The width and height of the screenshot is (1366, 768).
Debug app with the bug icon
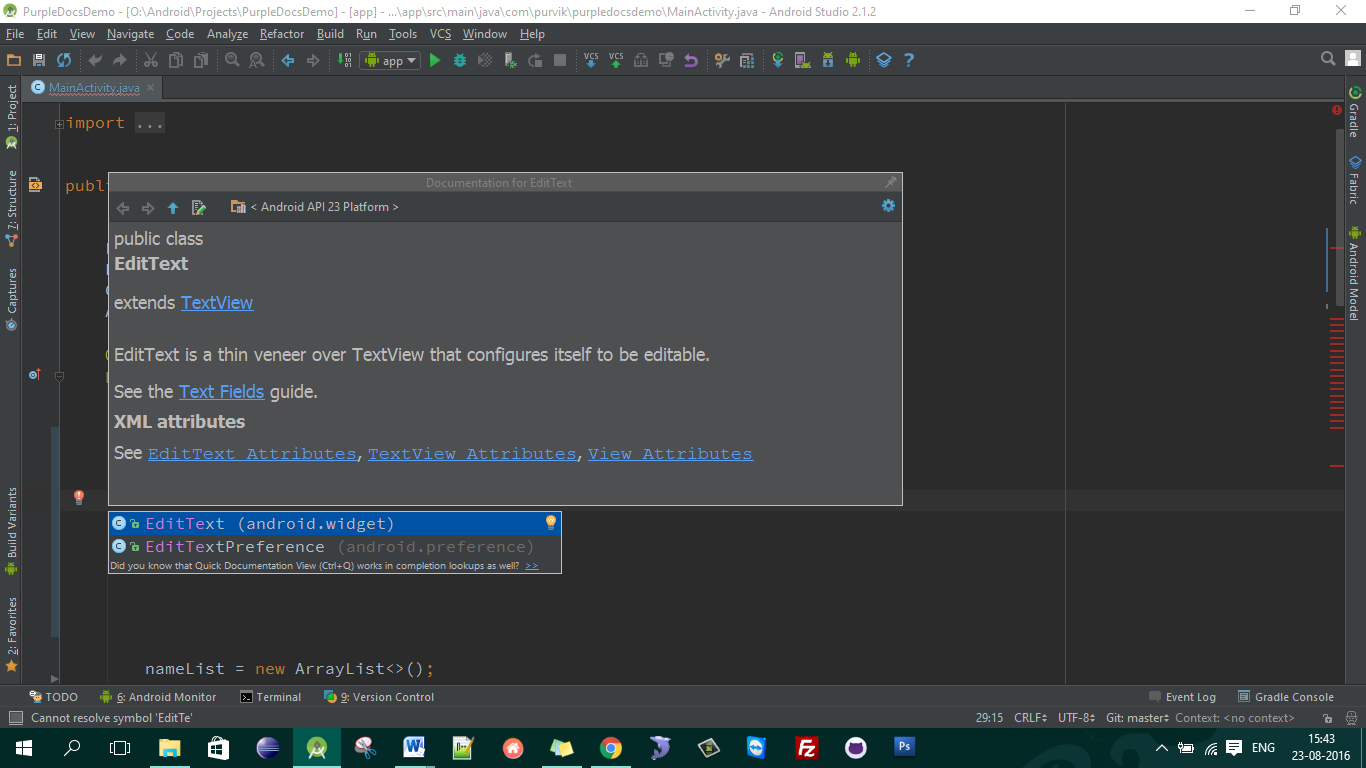460,60
